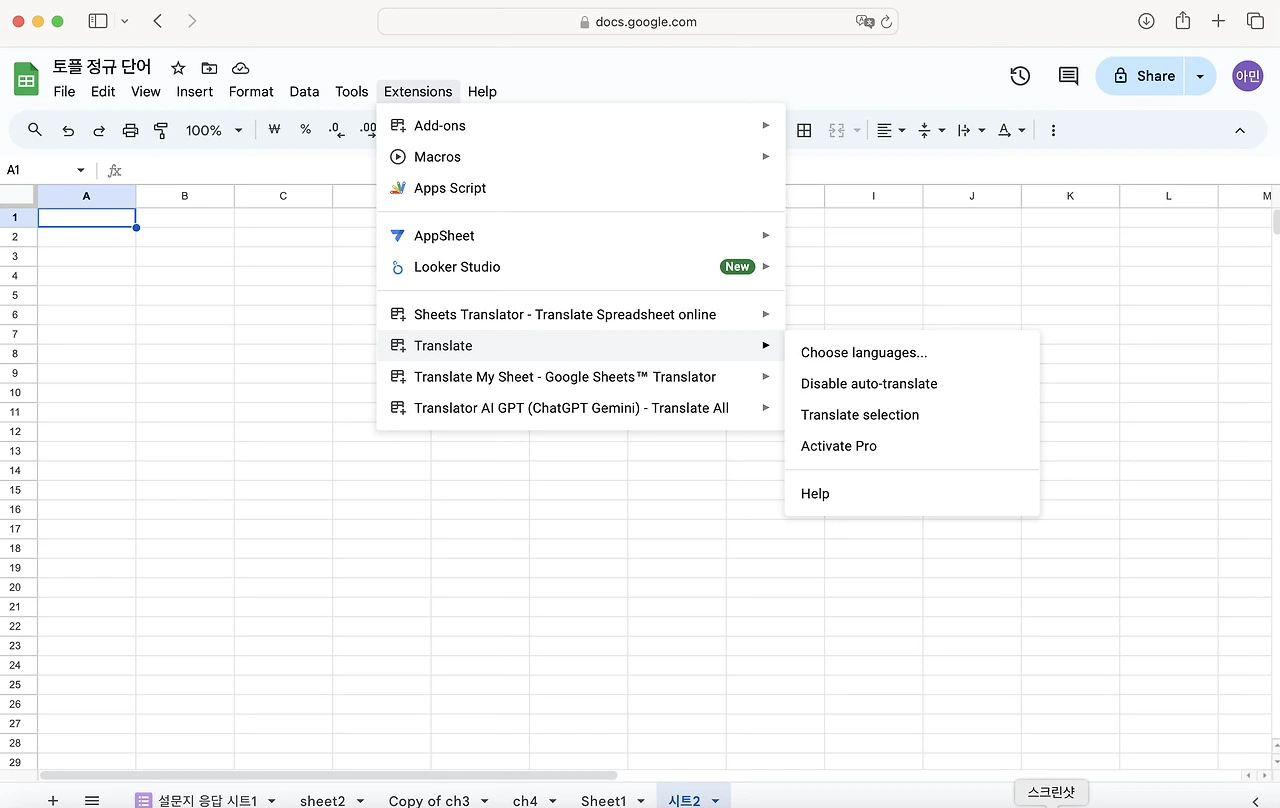Switch to the Sheet1 tab
1280x808 pixels.
click(603, 801)
